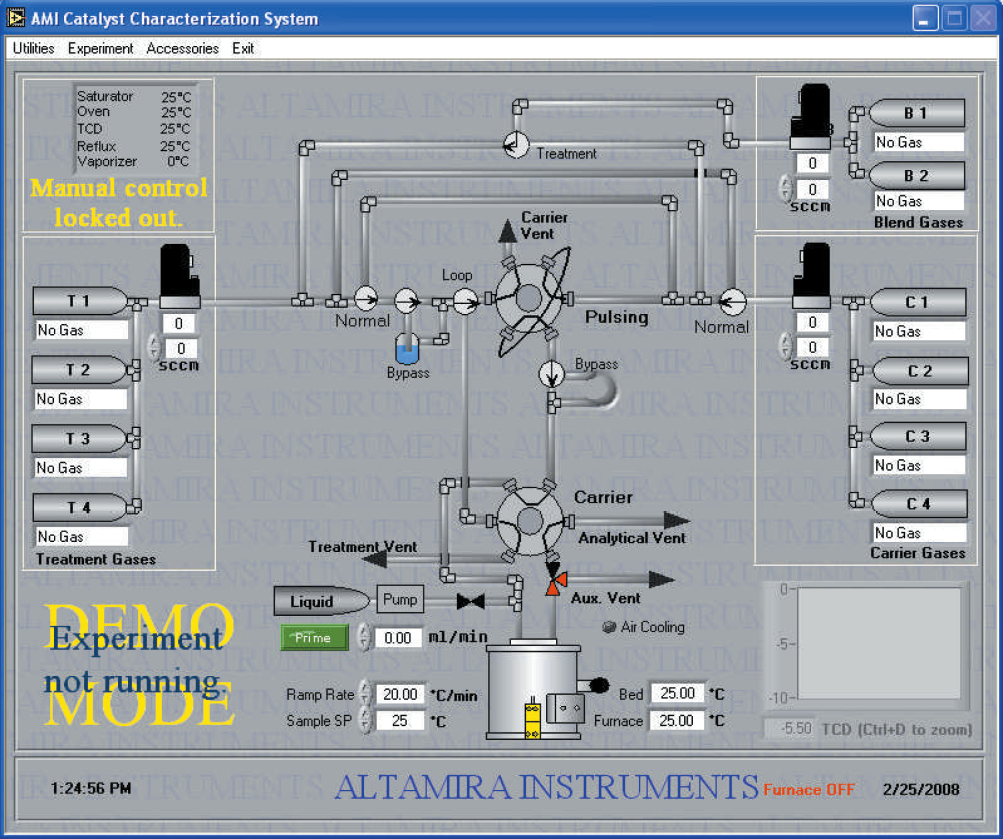Adjust the liquid flow rate stepper
The width and height of the screenshot is (1003, 839).
pos(364,638)
